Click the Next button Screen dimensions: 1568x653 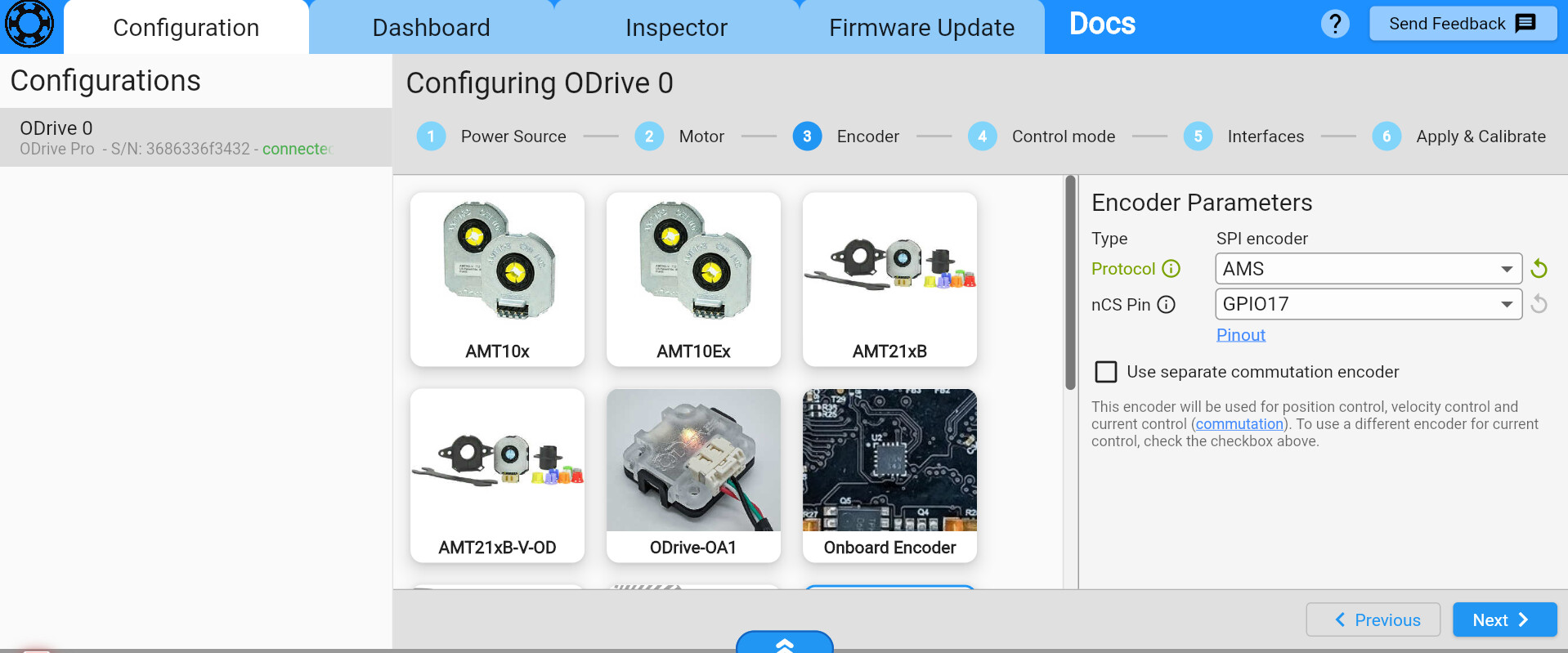(1504, 619)
